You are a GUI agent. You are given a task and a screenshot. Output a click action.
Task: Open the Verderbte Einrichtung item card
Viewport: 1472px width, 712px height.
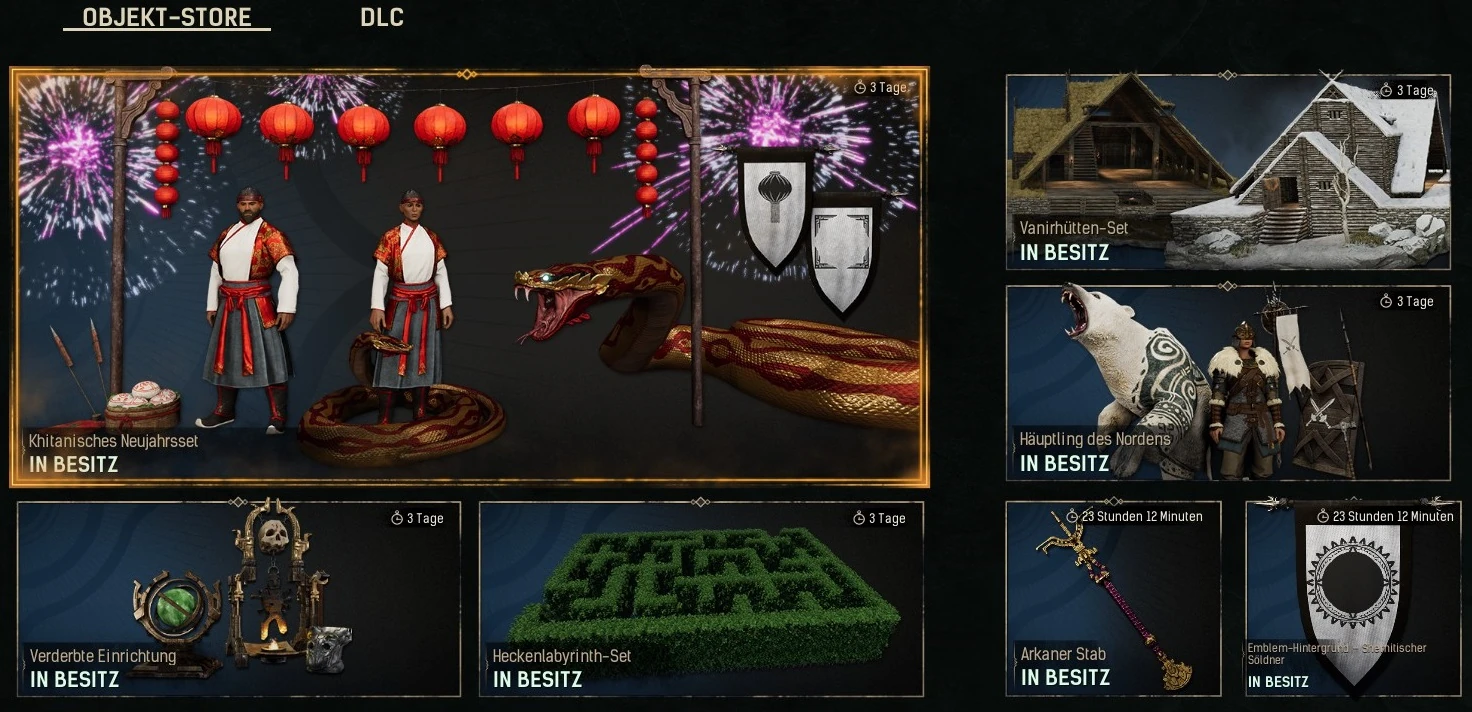pos(239,598)
